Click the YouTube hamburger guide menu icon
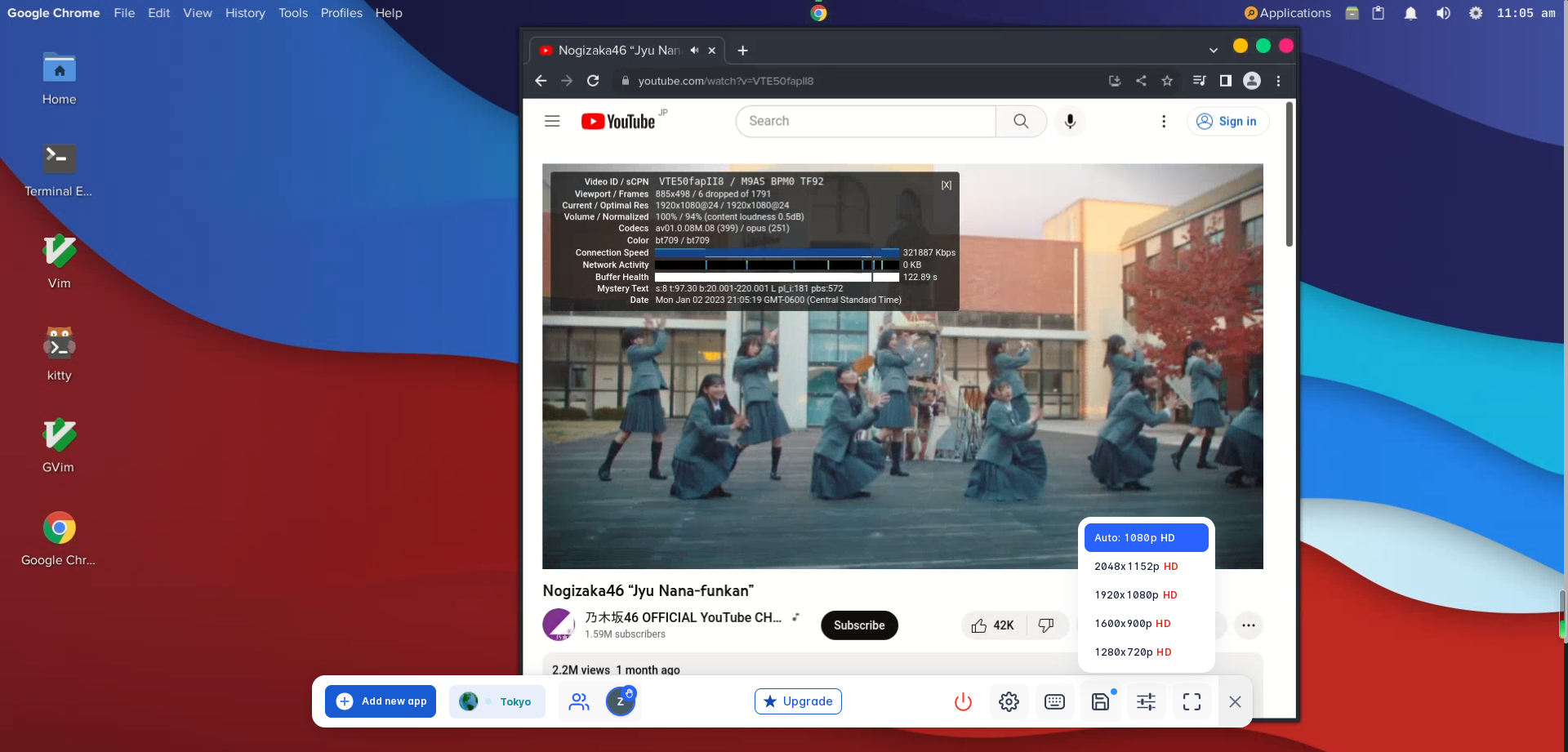This screenshot has width=1568, height=752. (552, 121)
